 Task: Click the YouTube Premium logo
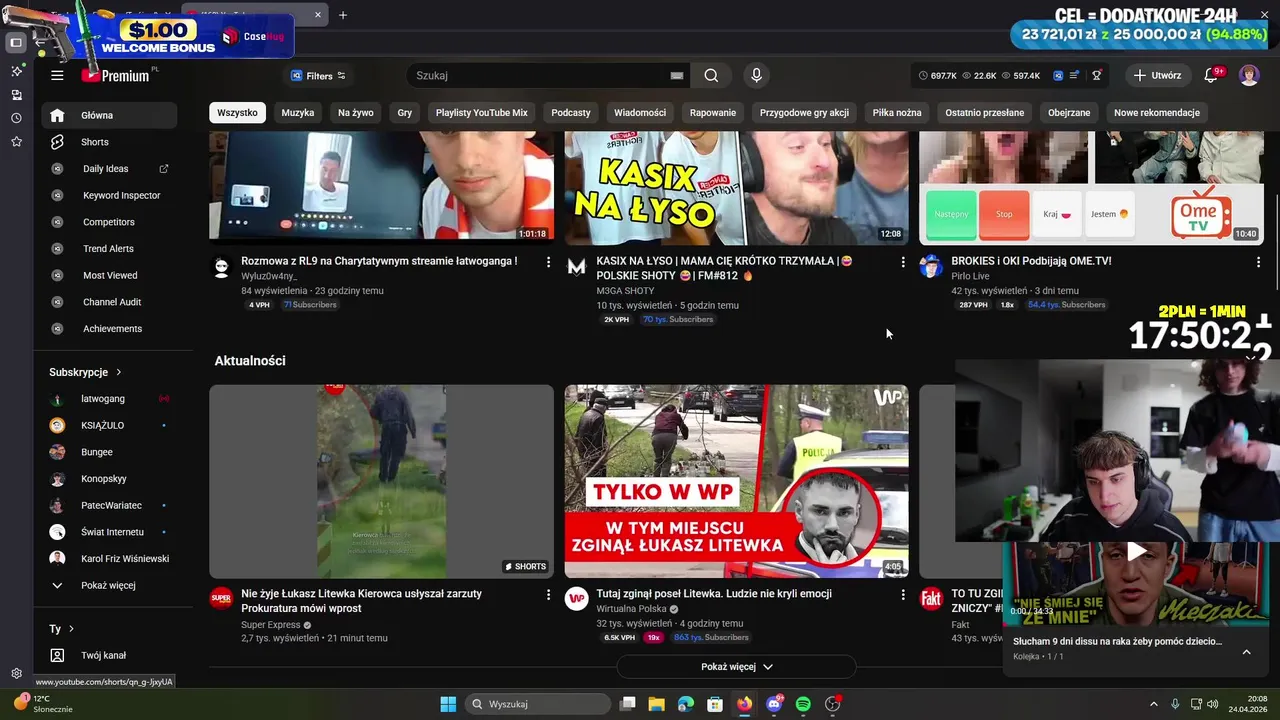[x=116, y=75]
